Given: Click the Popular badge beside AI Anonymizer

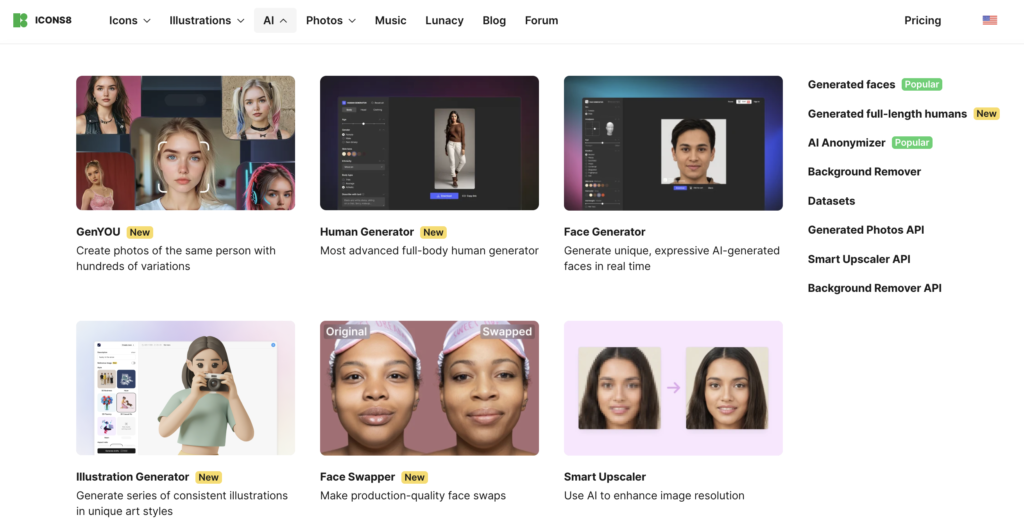Looking at the screenshot, I should pyautogui.click(x=912, y=142).
